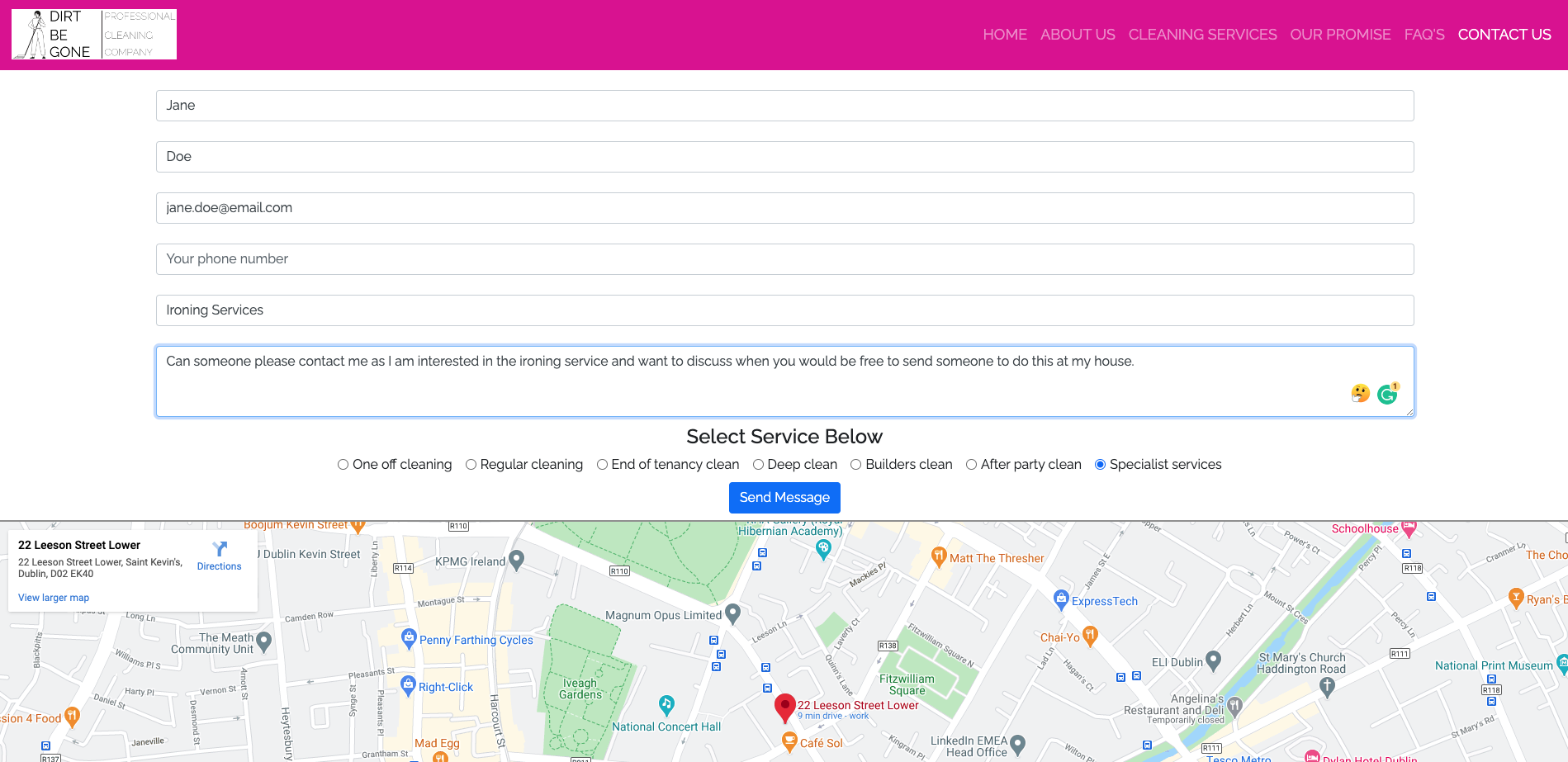Click the Penny Farthing Cycles shop marker
The width and height of the screenshot is (1568, 762).
pos(408,638)
